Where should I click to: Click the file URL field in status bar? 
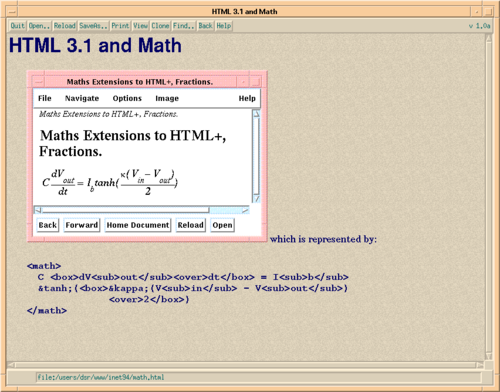pyautogui.click(x=258, y=377)
